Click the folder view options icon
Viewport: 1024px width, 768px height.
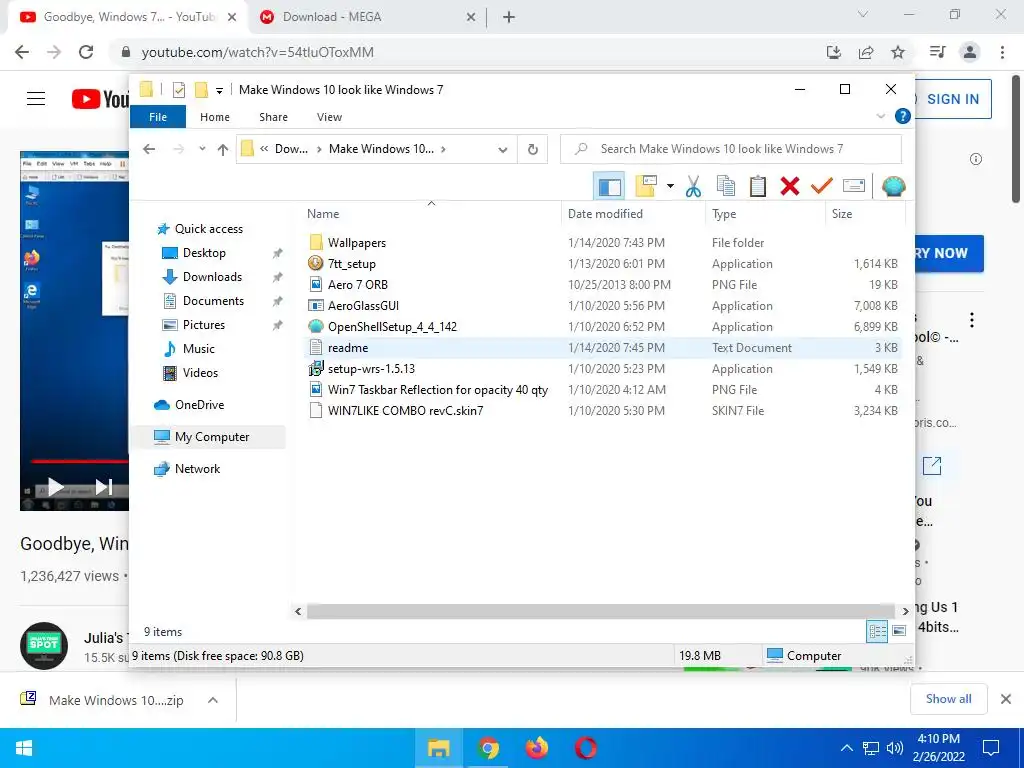646,187
